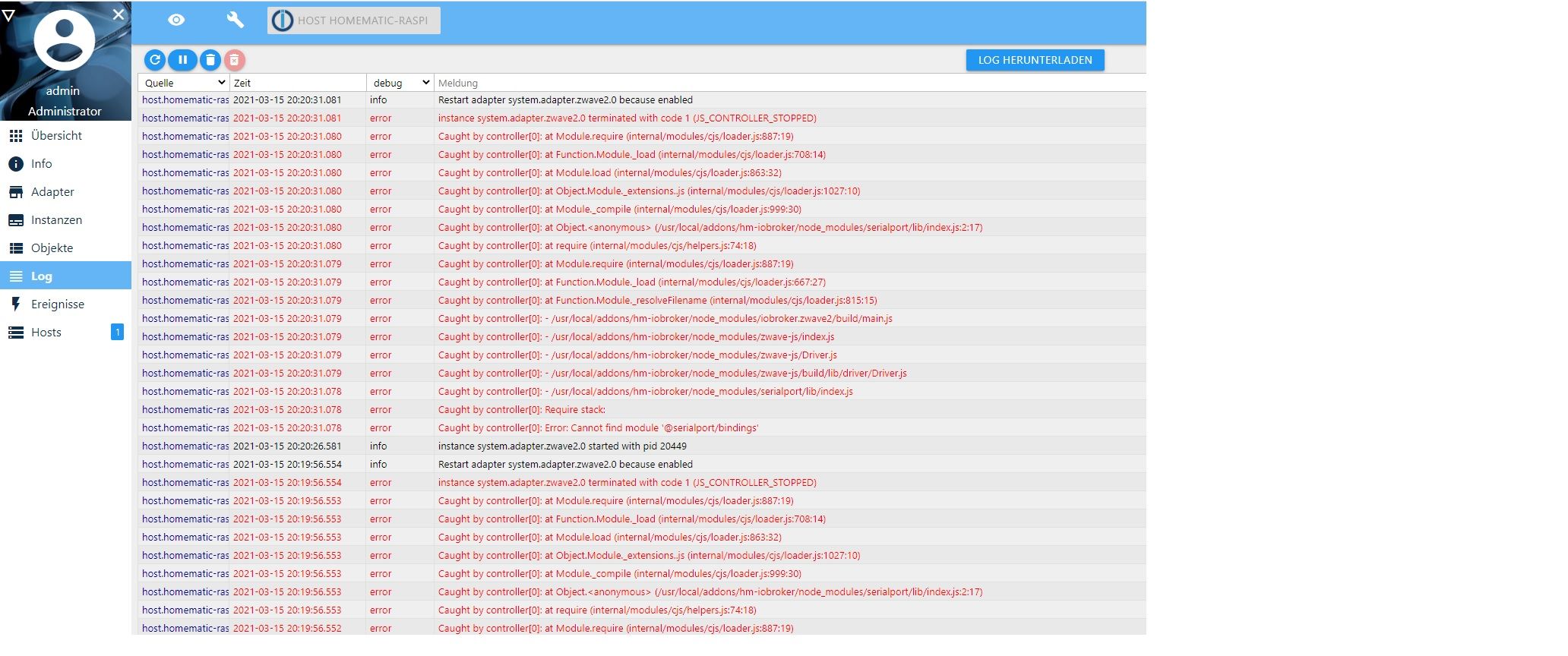Open Adapter in the sidebar
The width and height of the screenshot is (1568, 656).
pos(65,192)
